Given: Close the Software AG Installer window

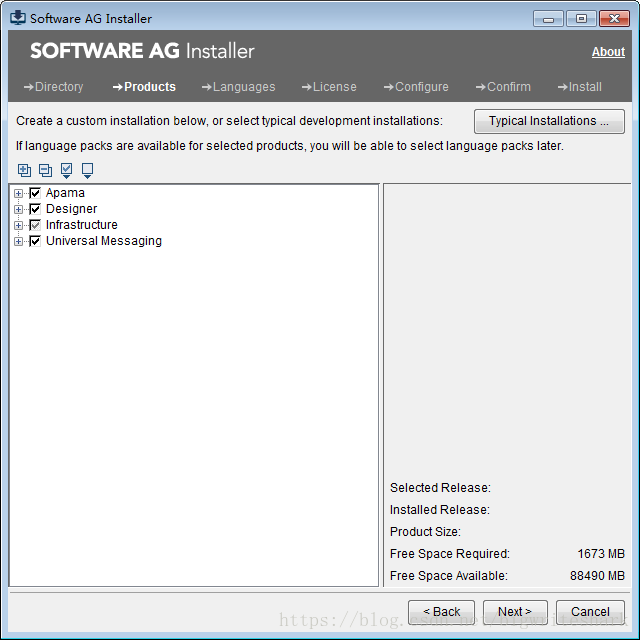Looking at the screenshot, I should pos(614,19).
